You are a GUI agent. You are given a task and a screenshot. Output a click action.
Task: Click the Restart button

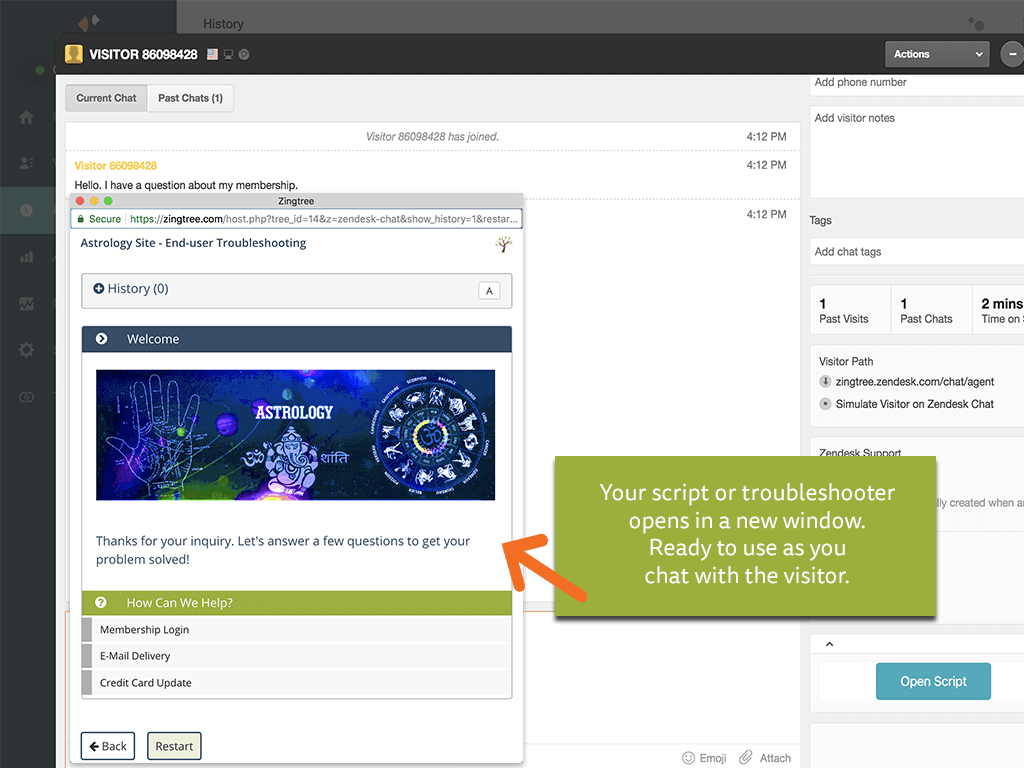point(174,746)
